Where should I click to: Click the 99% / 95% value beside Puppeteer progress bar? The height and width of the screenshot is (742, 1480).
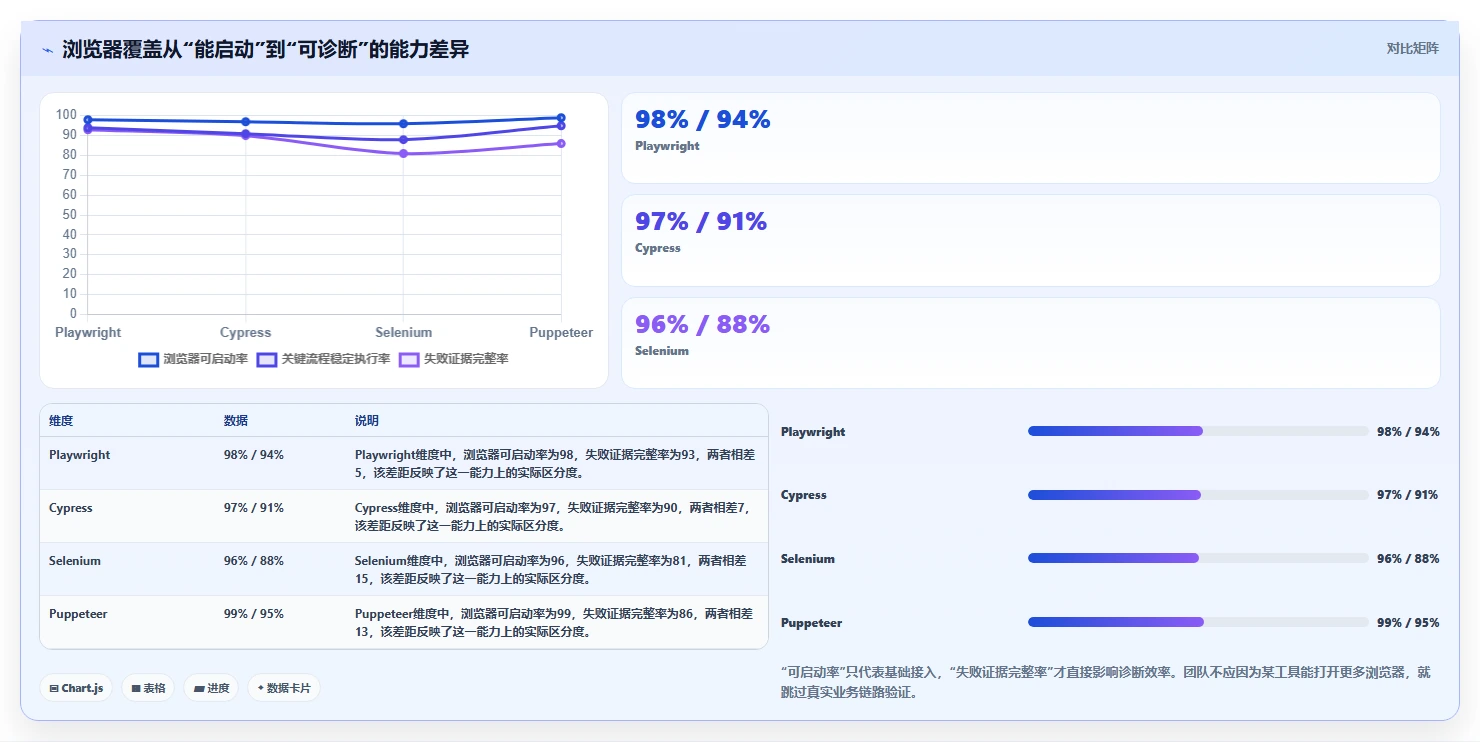pyautogui.click(x=1408, y=622)
